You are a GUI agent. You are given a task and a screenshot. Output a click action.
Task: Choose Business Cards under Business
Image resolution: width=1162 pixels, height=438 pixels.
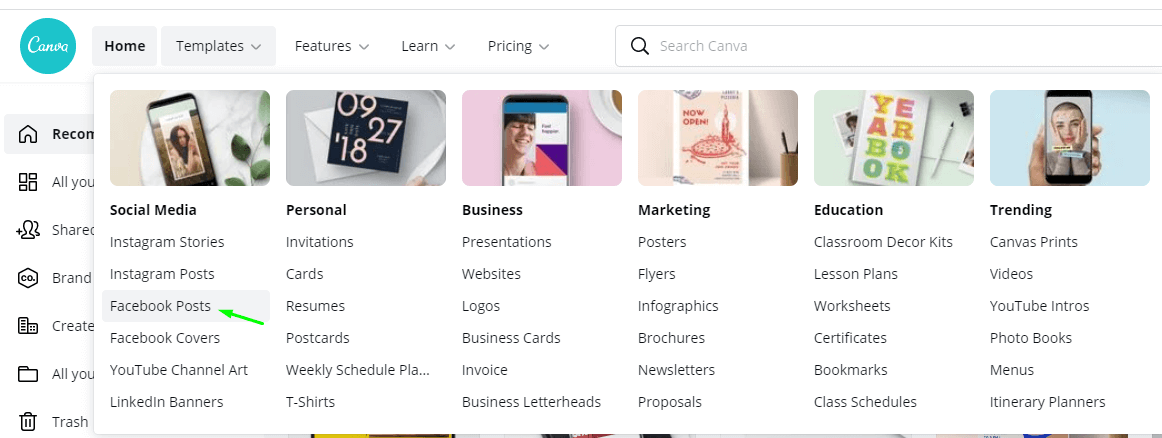[x=507, y=338]
